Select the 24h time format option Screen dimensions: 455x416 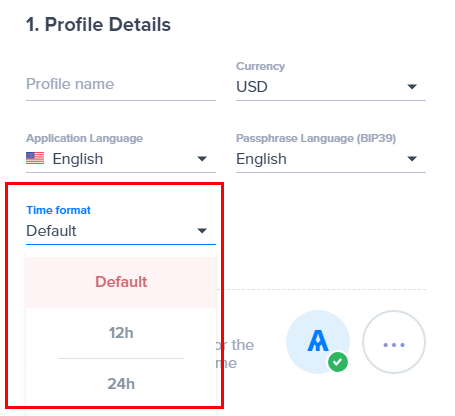121,384
